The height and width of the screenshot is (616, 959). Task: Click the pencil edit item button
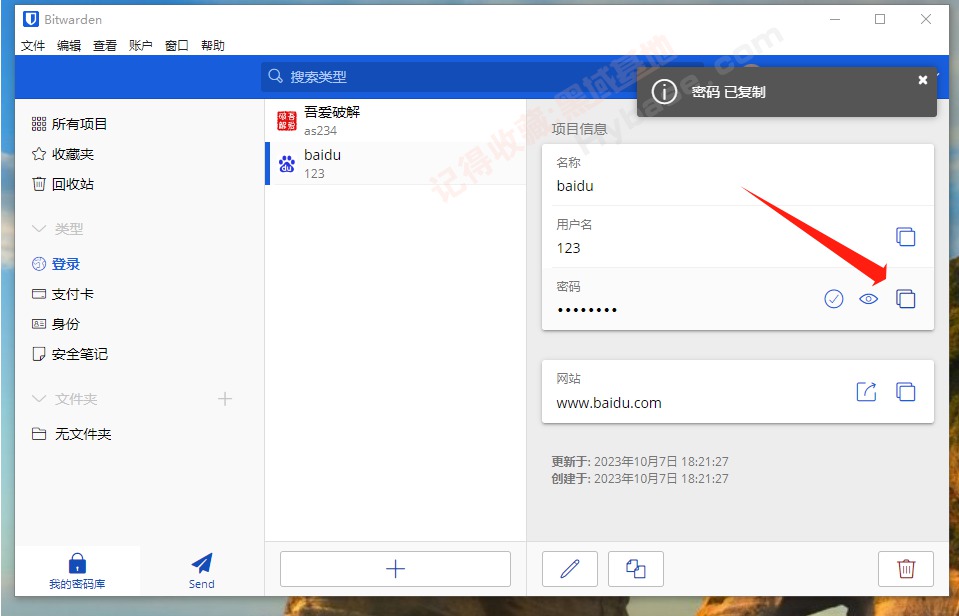click(569, 569)
